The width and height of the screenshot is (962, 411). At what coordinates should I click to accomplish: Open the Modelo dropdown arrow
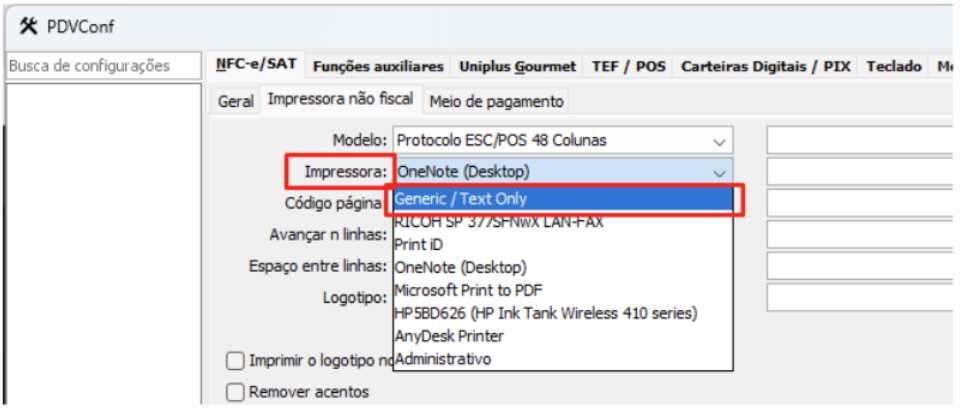[719, 141]
